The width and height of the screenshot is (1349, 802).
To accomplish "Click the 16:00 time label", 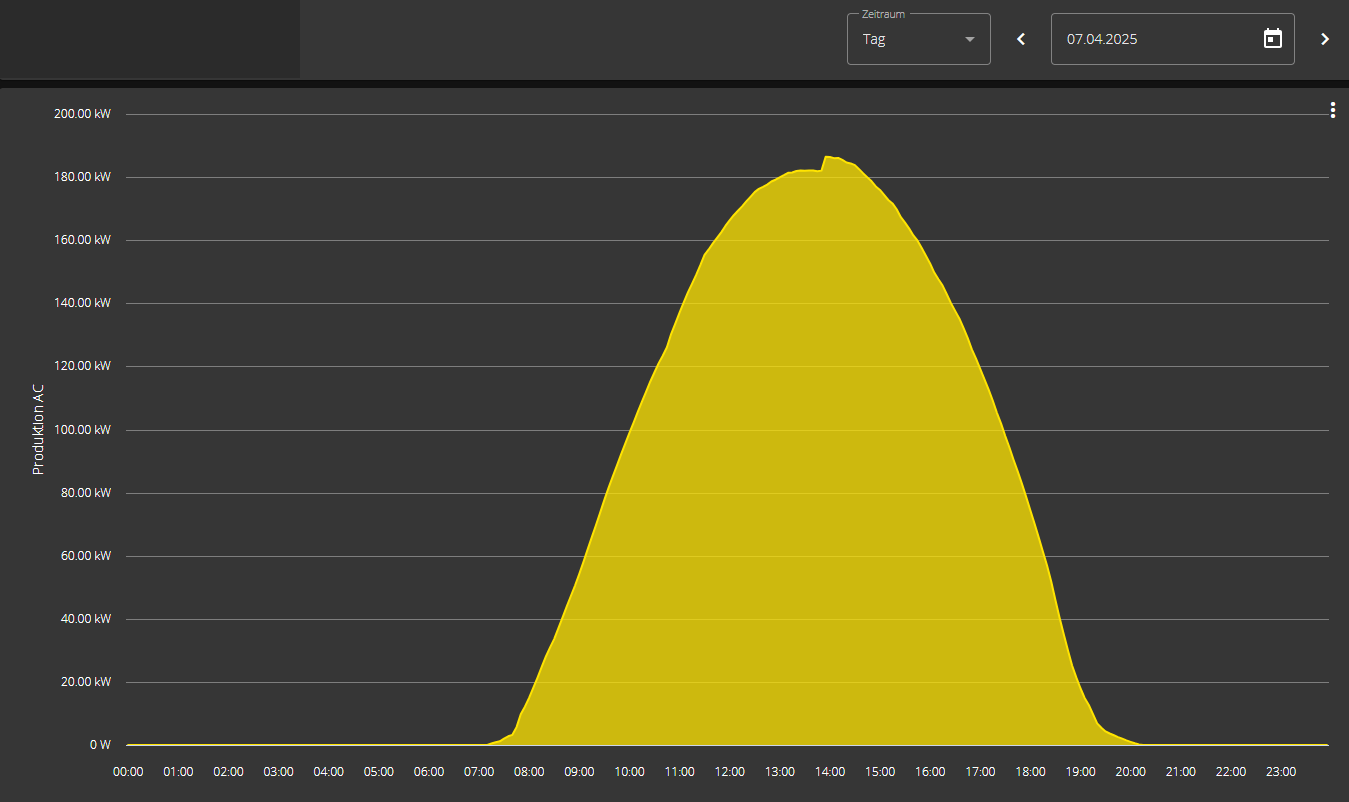I will [x=930, y=772].
